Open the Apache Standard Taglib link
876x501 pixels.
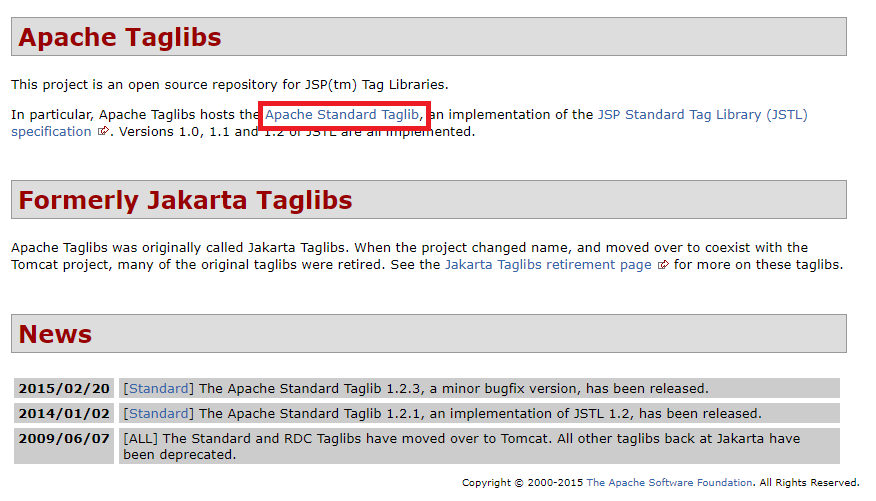(x=341, y=114)
